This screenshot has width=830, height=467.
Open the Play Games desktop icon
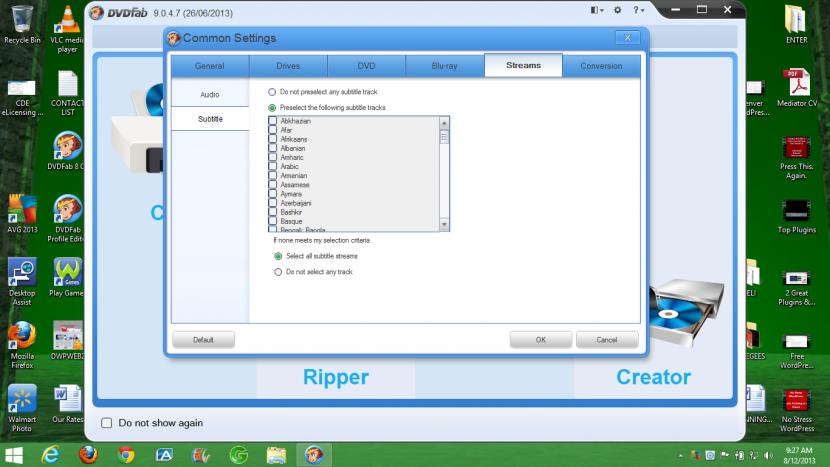67,277
